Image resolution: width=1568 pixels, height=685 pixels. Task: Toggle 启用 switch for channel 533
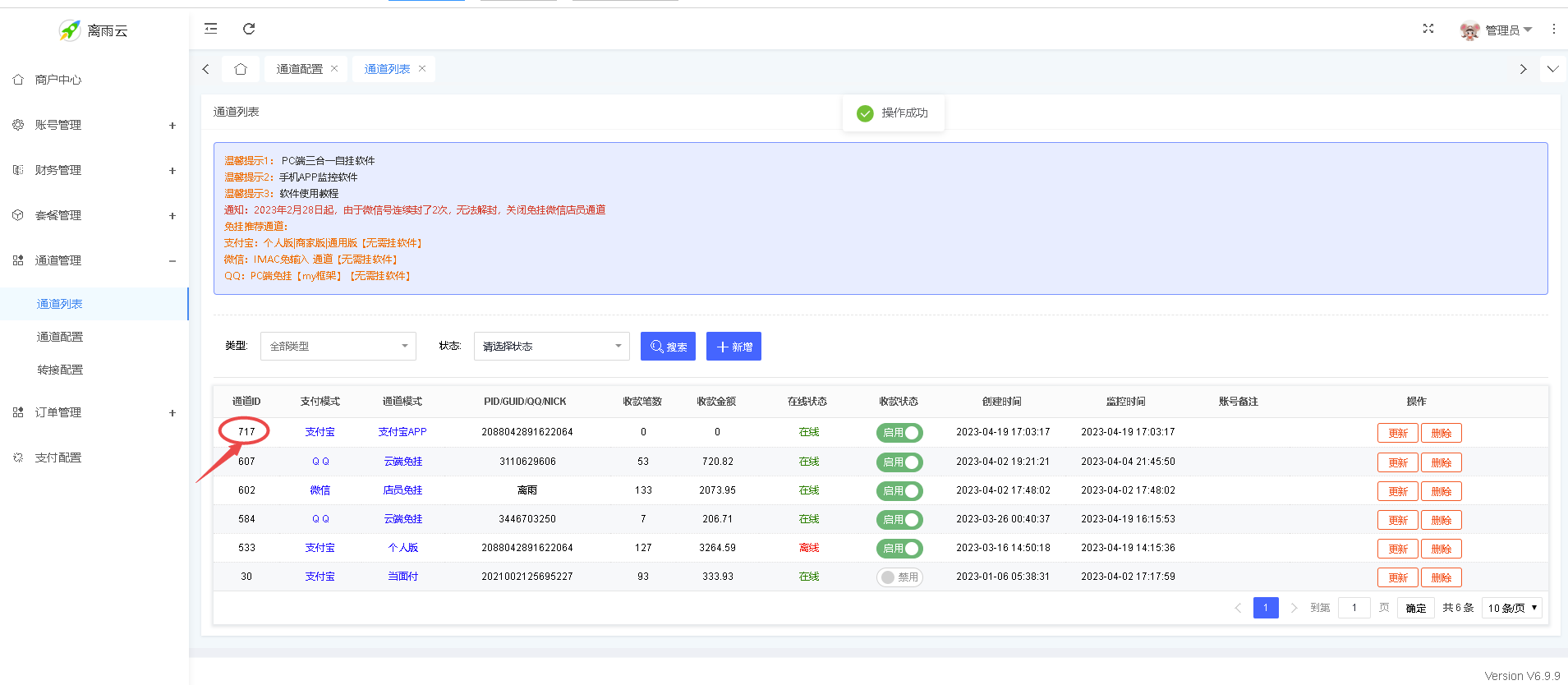click(x=899, y=549)
